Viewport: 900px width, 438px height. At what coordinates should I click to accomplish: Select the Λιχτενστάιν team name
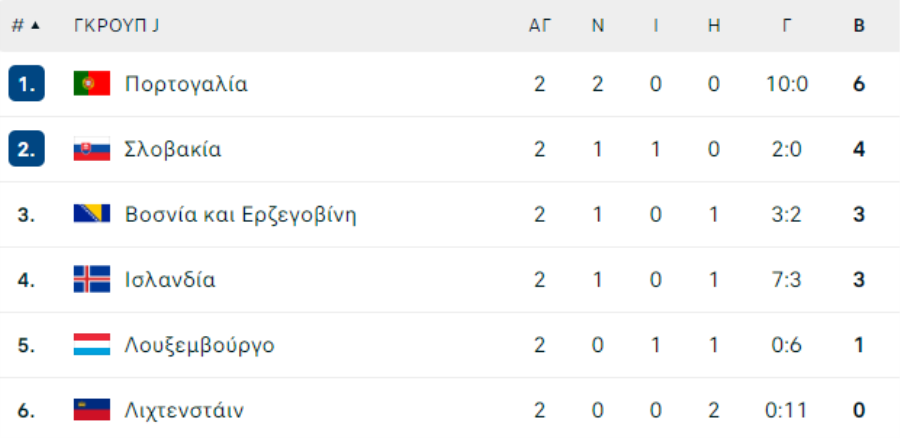coord(184,411)
